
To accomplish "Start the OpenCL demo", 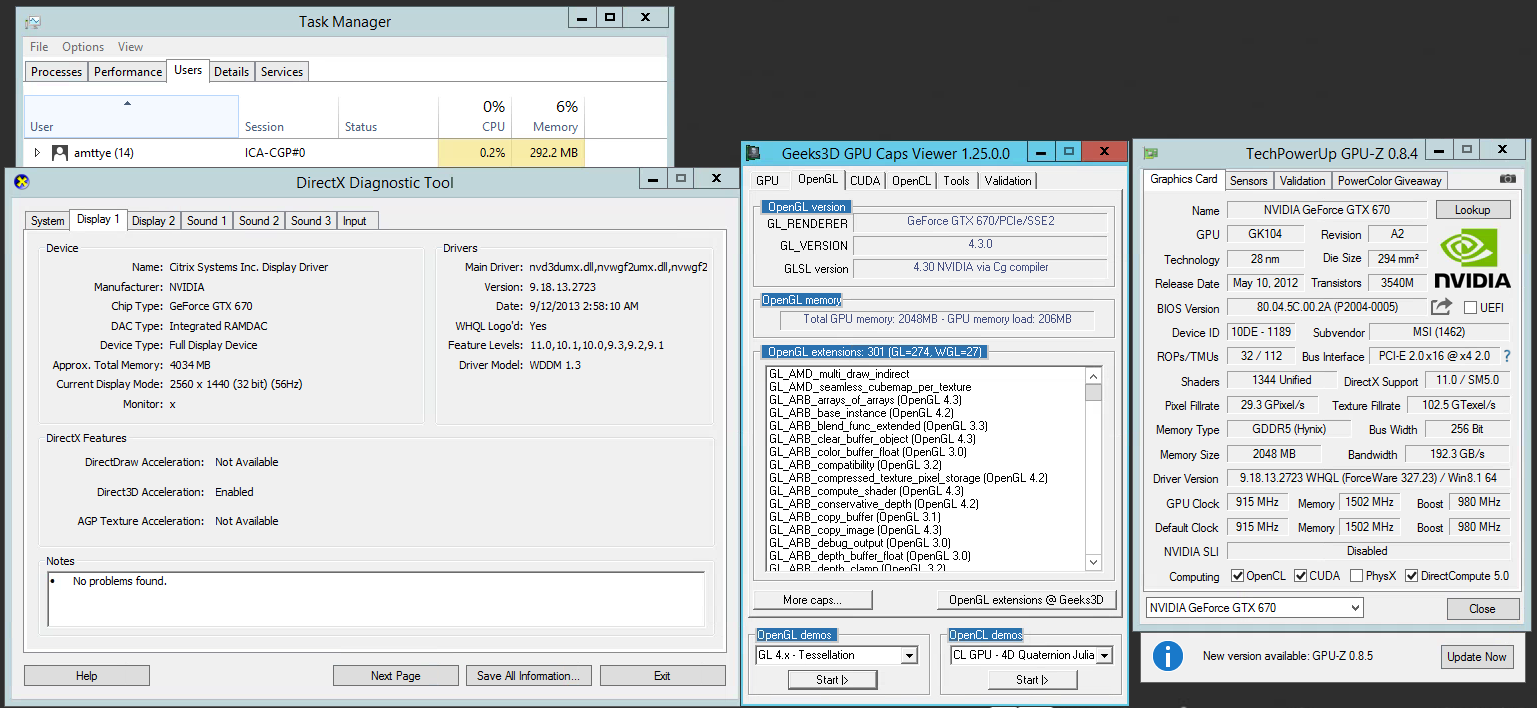I will pos(1032,680).
